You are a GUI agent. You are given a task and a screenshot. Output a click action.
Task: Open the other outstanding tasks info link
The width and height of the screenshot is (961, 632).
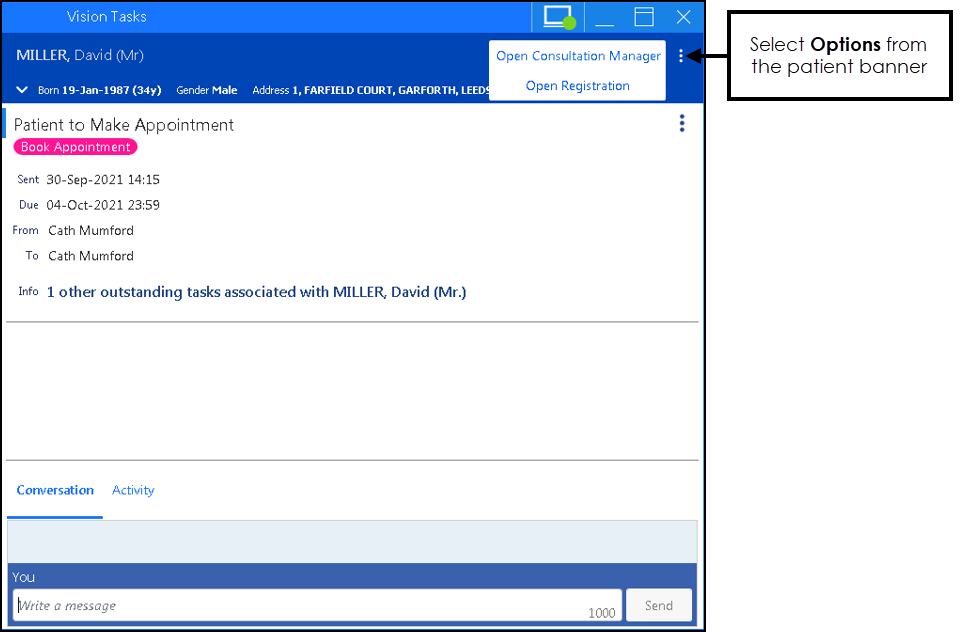point(256,292)
